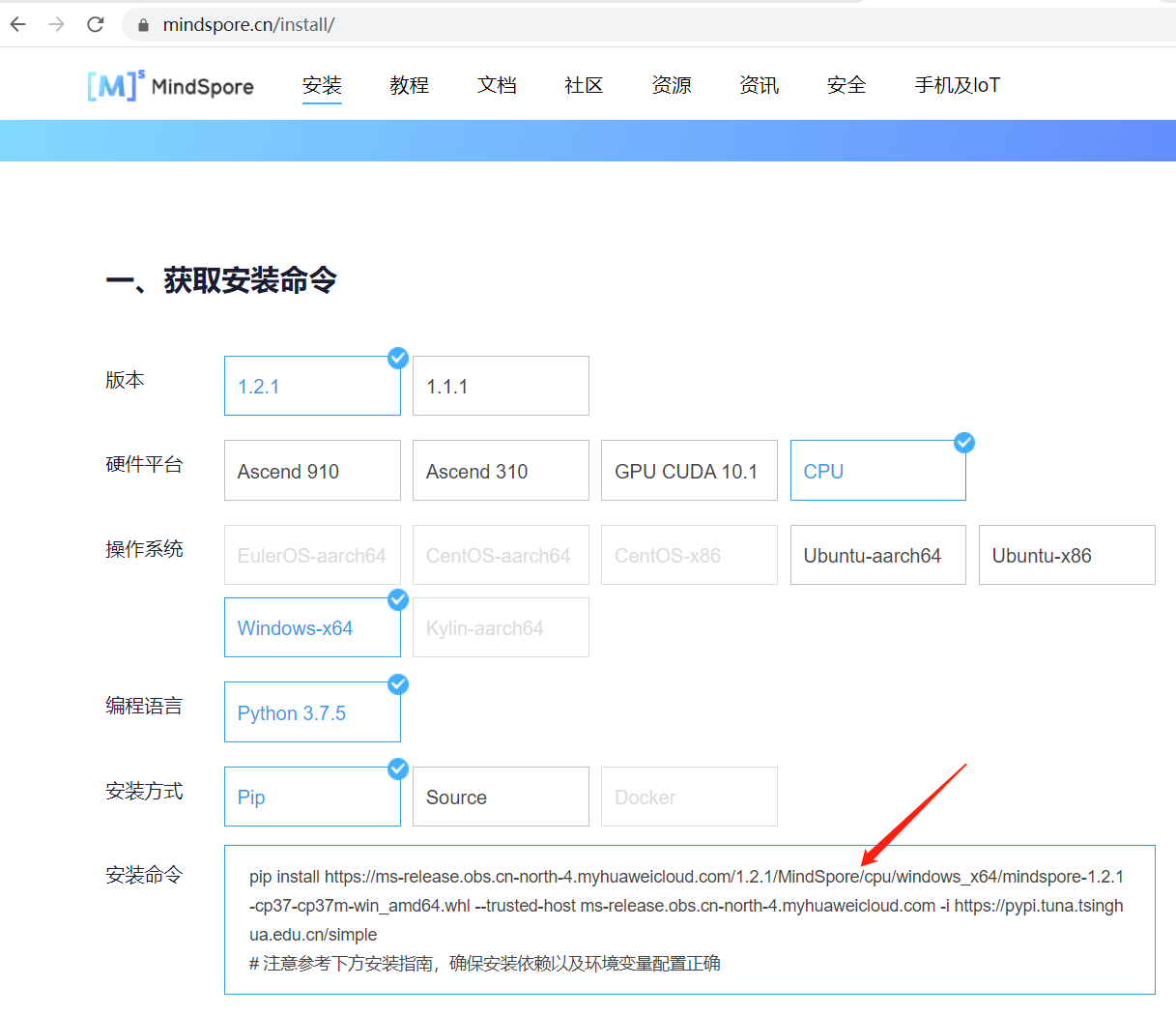Open the MindSpore logo home link

tap(170, 86)
